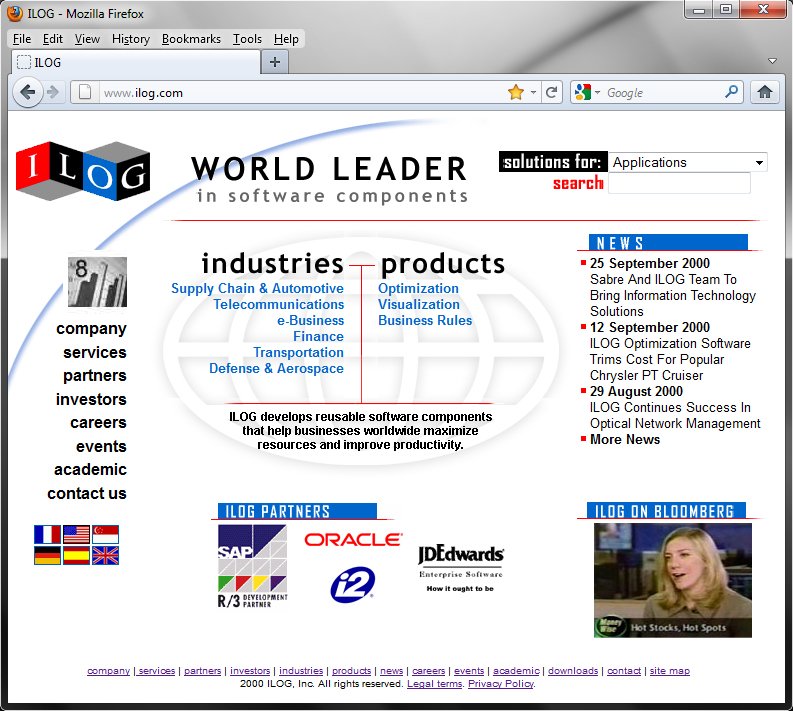The height and width of the screenshot is (711, 793).
Task: Bookmark page with the star icon
Action: click(515, 92)
